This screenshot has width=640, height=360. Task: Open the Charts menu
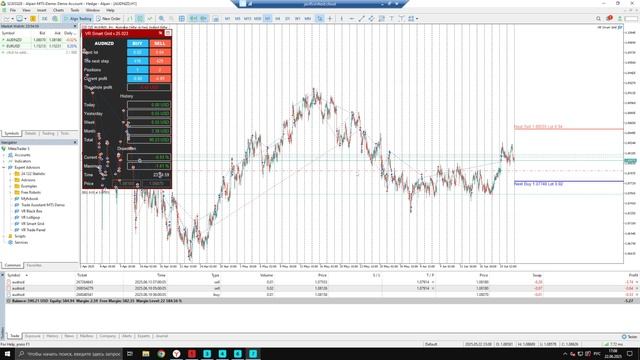point(58,10)
